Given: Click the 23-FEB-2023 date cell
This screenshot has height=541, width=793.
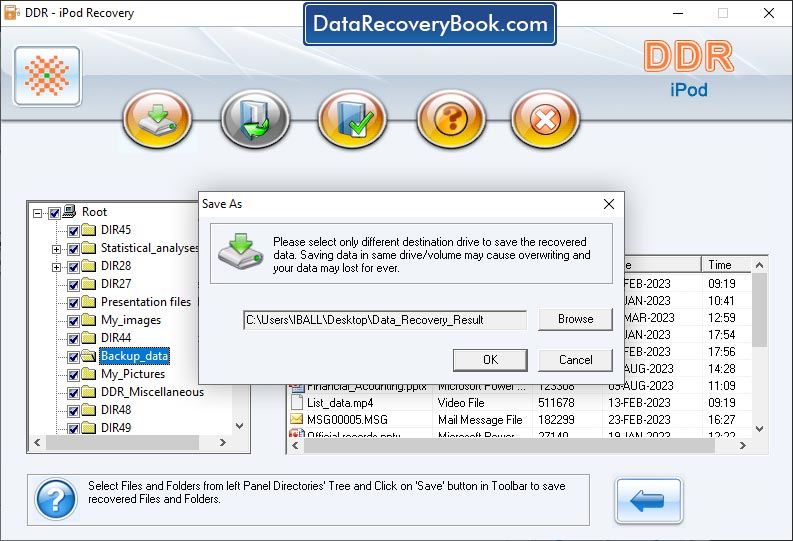Looking at the screenshot, I should 639,420.
